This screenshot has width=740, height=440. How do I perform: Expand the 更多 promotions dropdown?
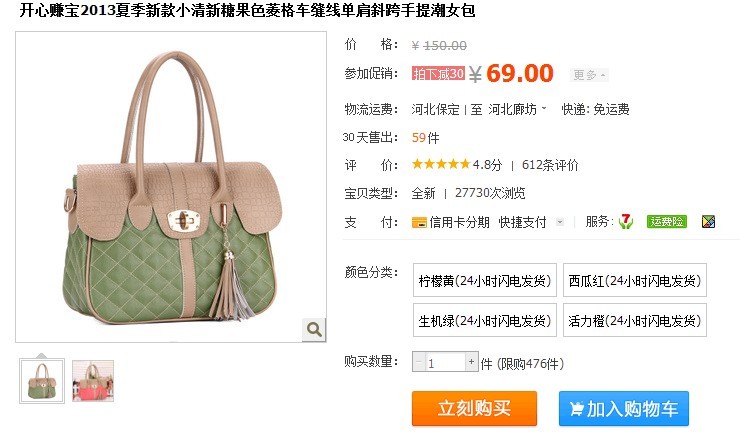click(589, 75)
